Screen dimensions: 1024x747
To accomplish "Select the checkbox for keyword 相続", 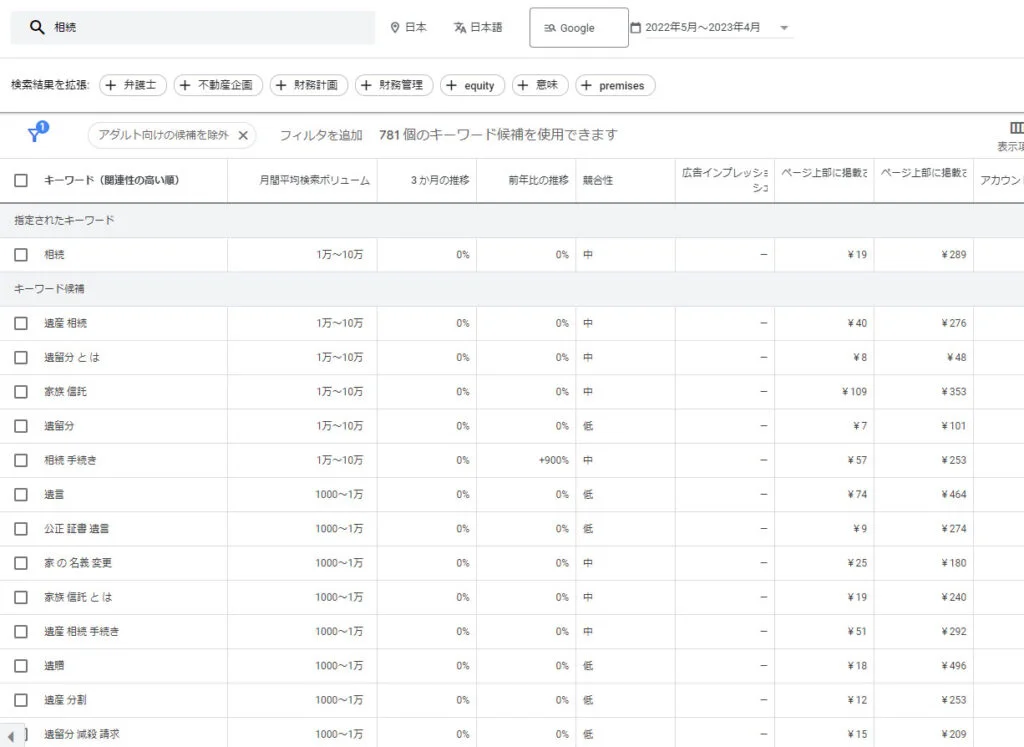I will (19, 254).
